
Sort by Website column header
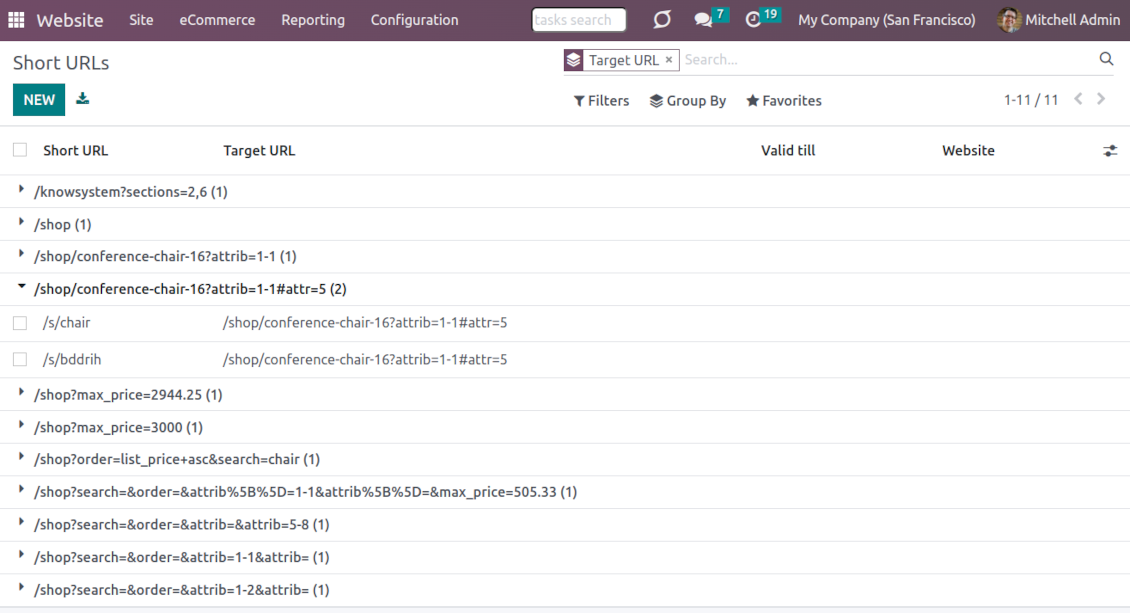click(969, 151)
